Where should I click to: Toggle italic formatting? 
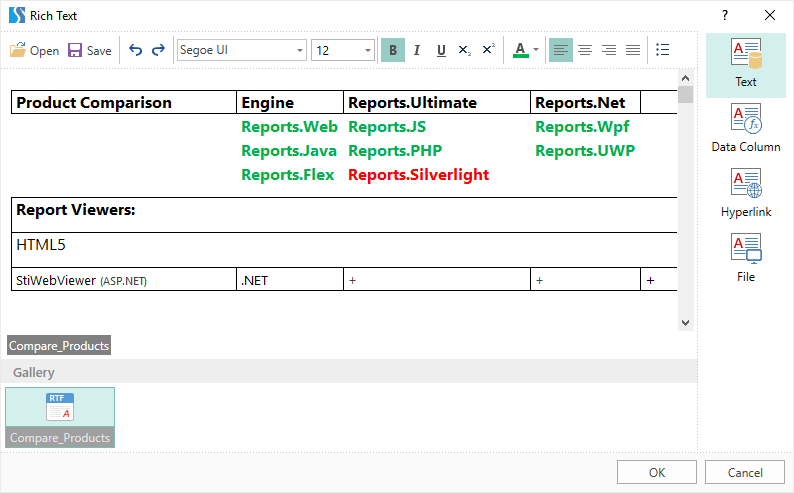417,50
